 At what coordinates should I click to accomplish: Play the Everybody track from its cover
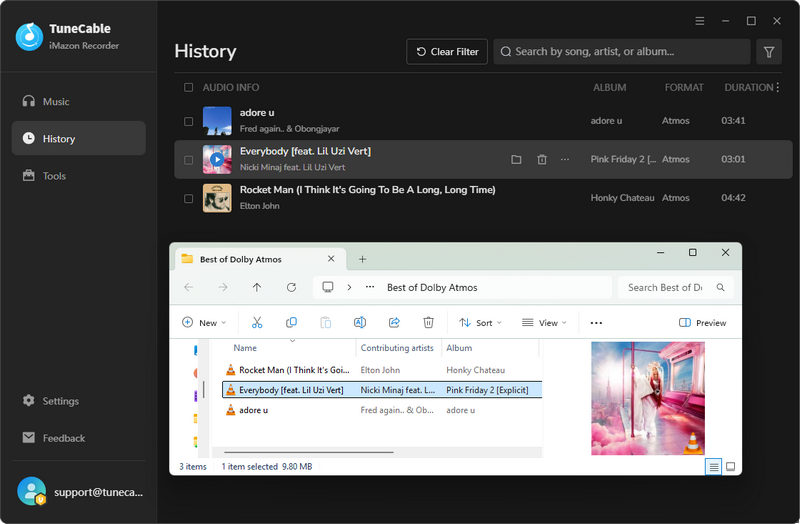[x=217, y=159]
